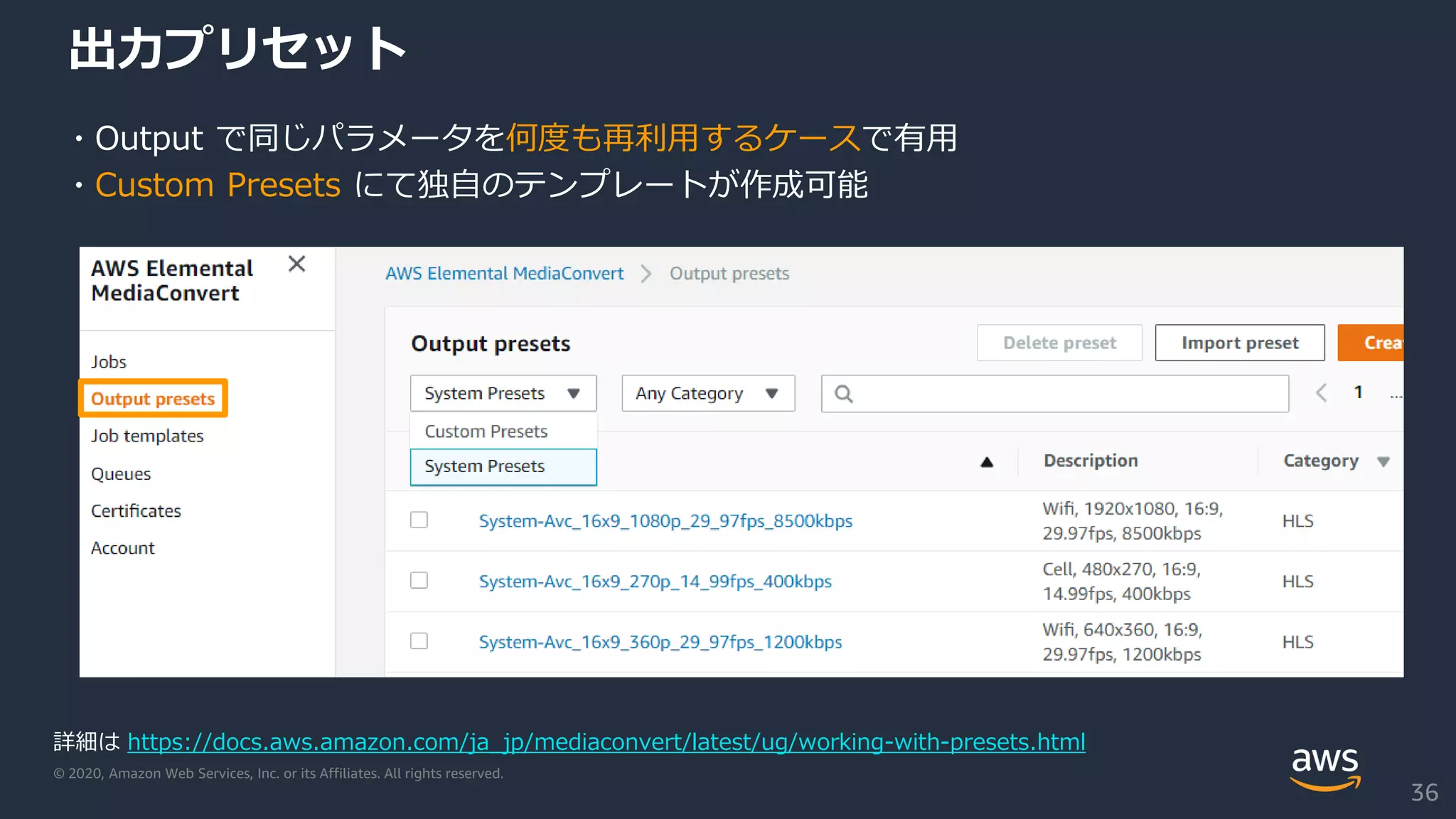Image resolution: width=1456 pixels, height=819 pixels.
Task: Click HLS category in the 360p row
Action: (1297, 642)
